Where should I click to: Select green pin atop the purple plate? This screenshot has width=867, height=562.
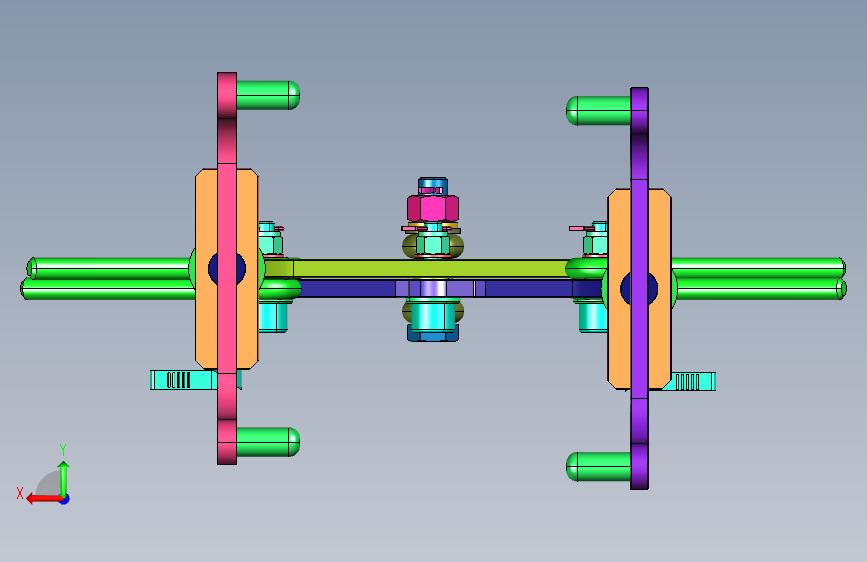[x=598, y=111]
